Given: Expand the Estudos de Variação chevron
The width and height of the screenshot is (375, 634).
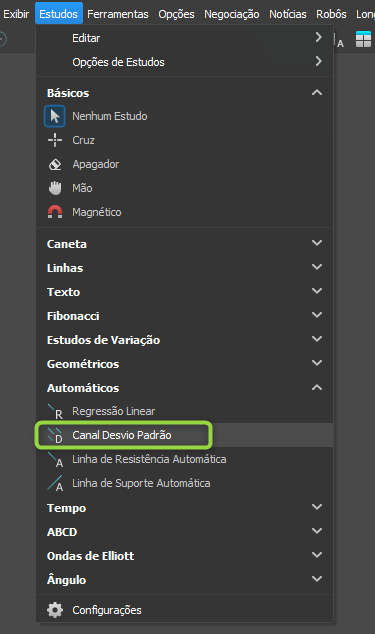Looking at the screenshot, I should (x=317, y=339).
